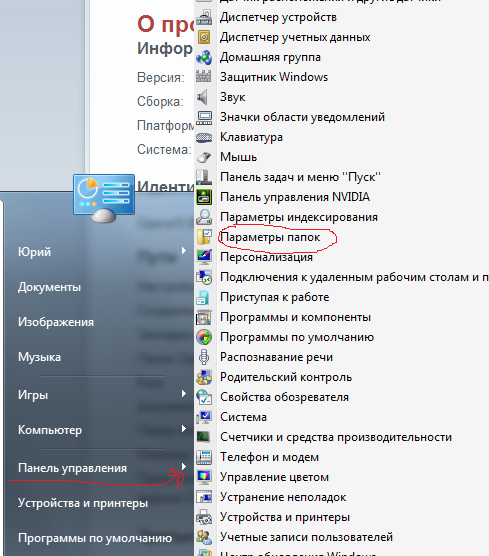Expand the Панель управления submenu arrow

click(x=184, y=467)
